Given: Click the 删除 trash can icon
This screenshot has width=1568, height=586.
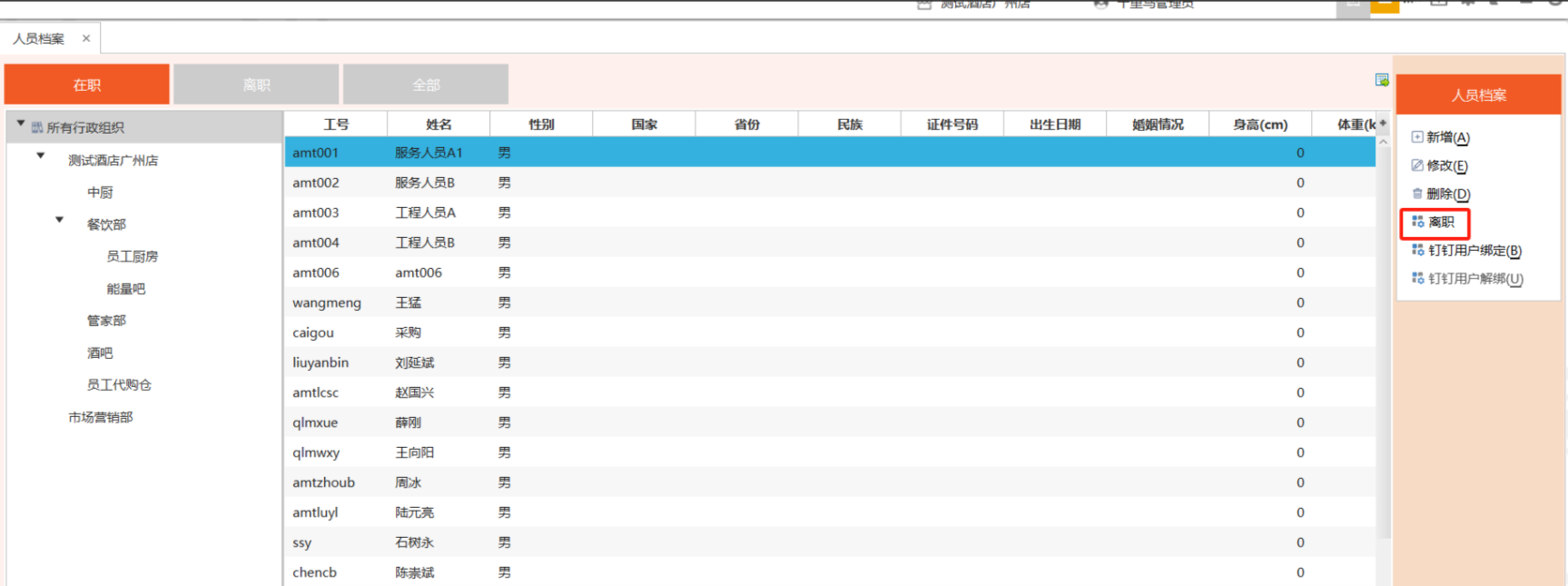Looking at the screenshot, I should [1416, 194].
